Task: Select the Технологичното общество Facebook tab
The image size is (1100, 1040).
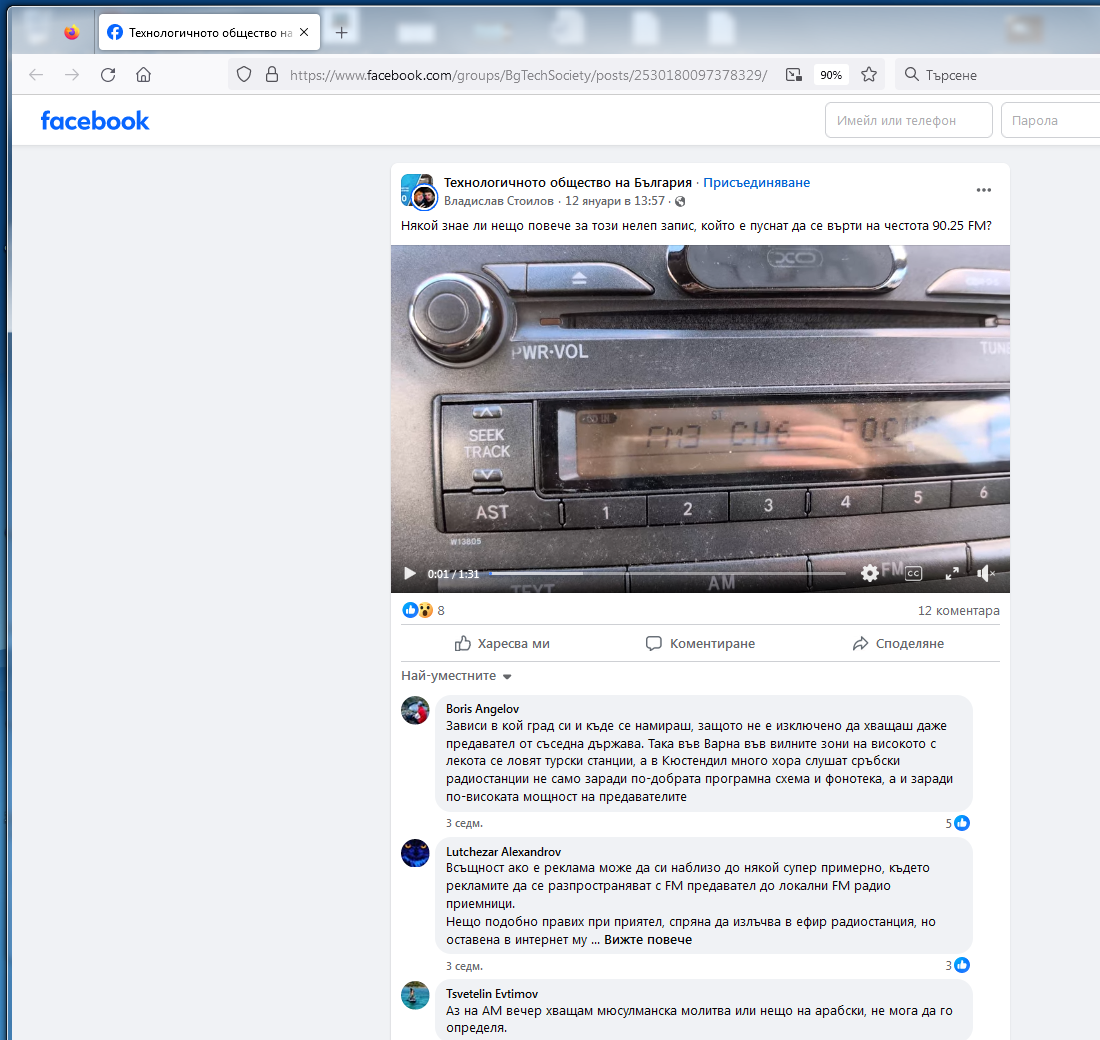Action: [209, 32]
